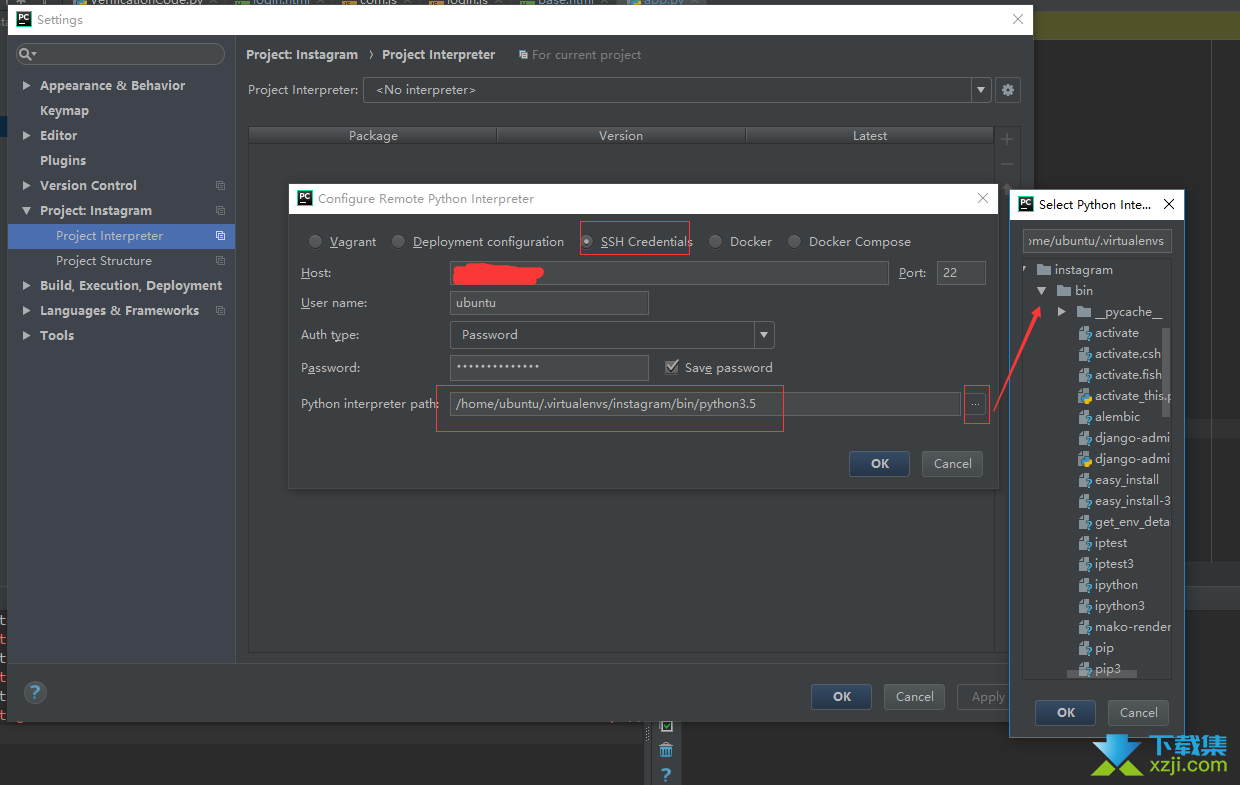Toggle the Save password checkbox
1240x785 pixels.
pyautogui.click(x=672, y=368)
